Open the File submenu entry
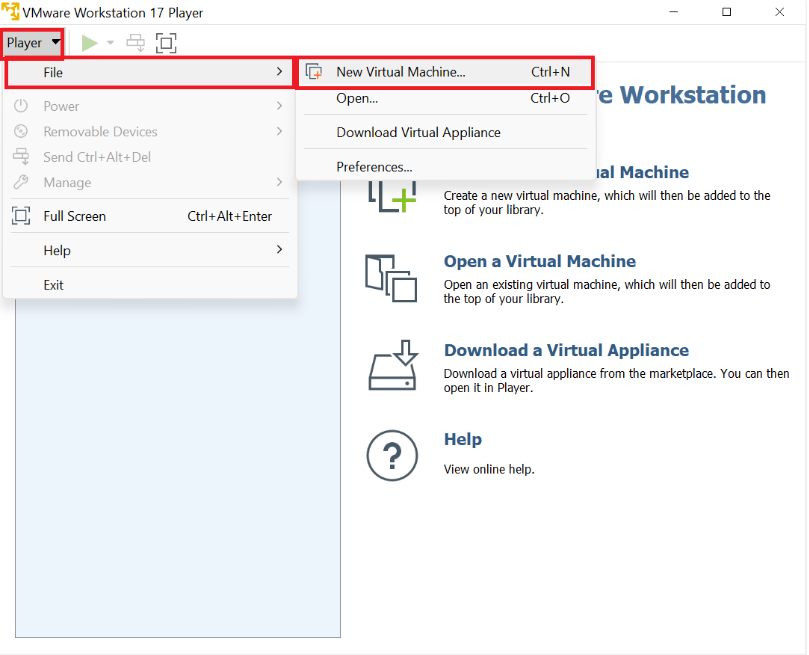809x655 pixels. (x=149, y=73)
